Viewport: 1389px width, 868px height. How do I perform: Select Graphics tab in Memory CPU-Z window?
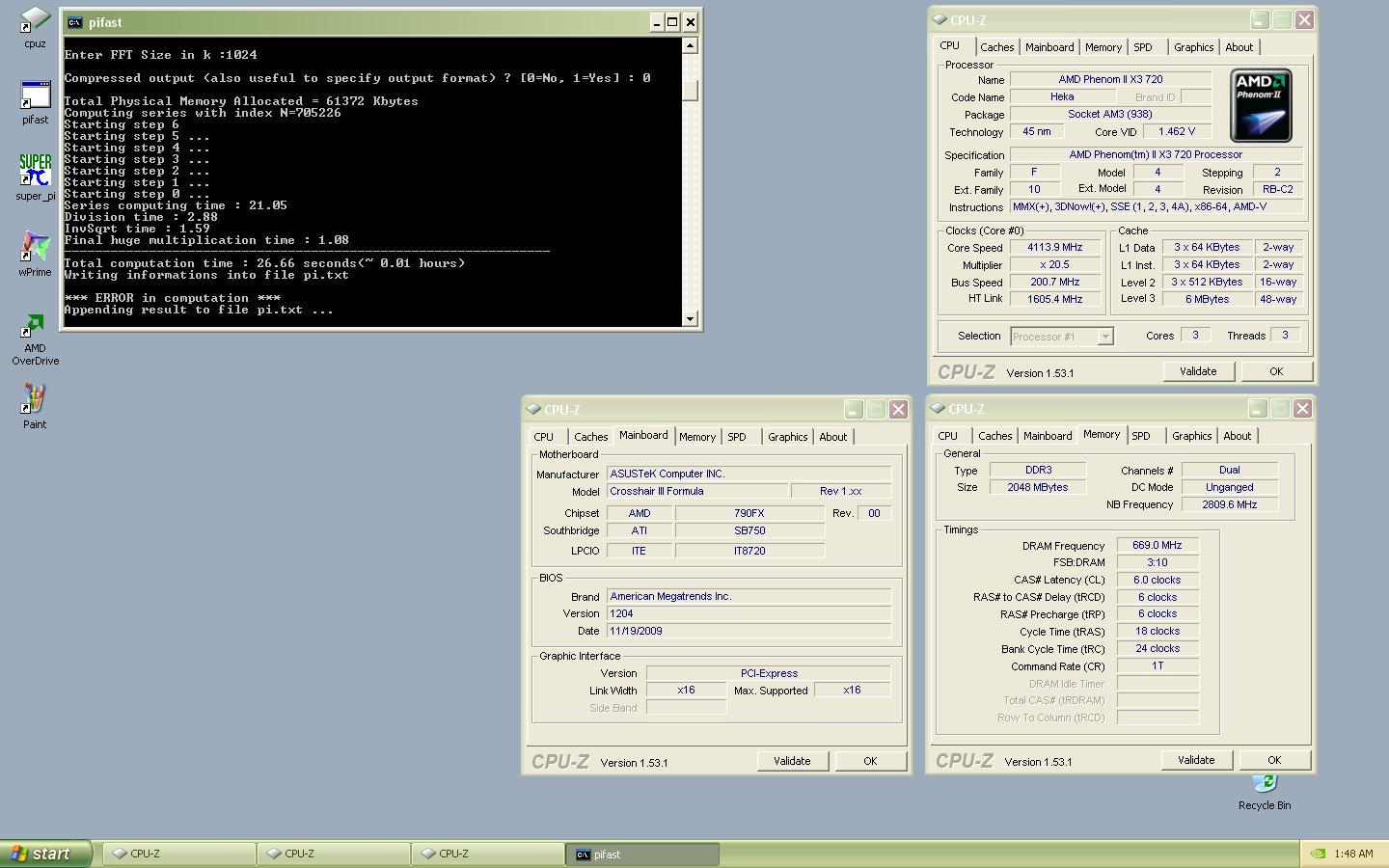[1192, 436]
